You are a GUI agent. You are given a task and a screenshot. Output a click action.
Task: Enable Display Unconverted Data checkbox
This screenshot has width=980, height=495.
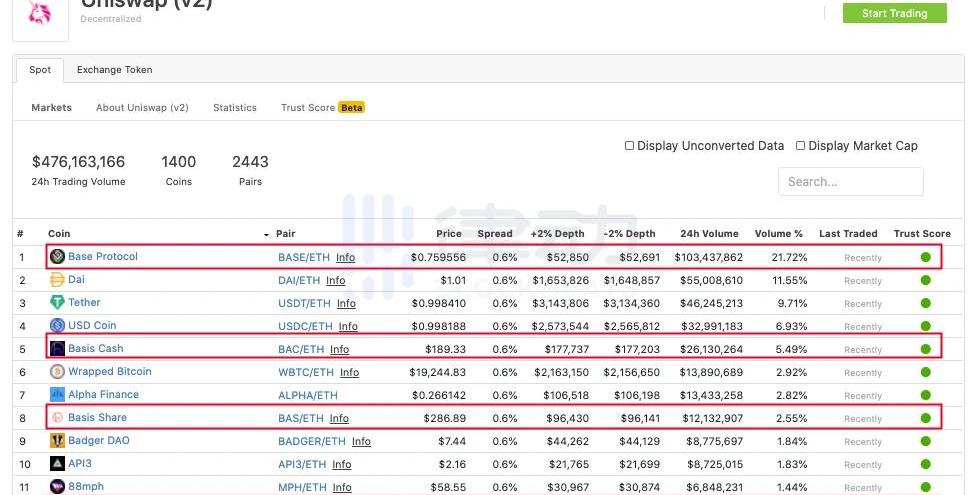point(629,146)
